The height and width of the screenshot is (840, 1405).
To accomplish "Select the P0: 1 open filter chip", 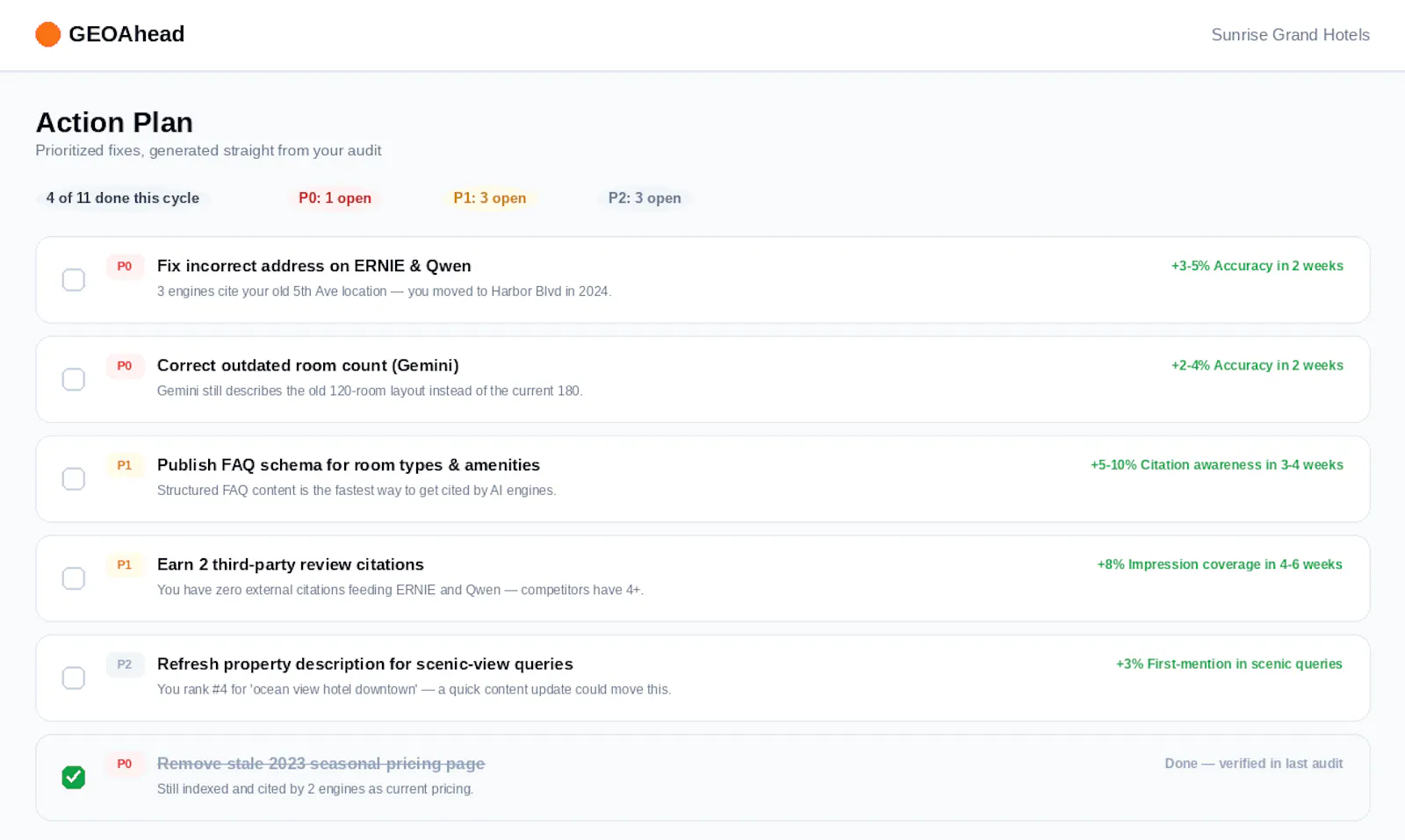I will coord(335,198).
